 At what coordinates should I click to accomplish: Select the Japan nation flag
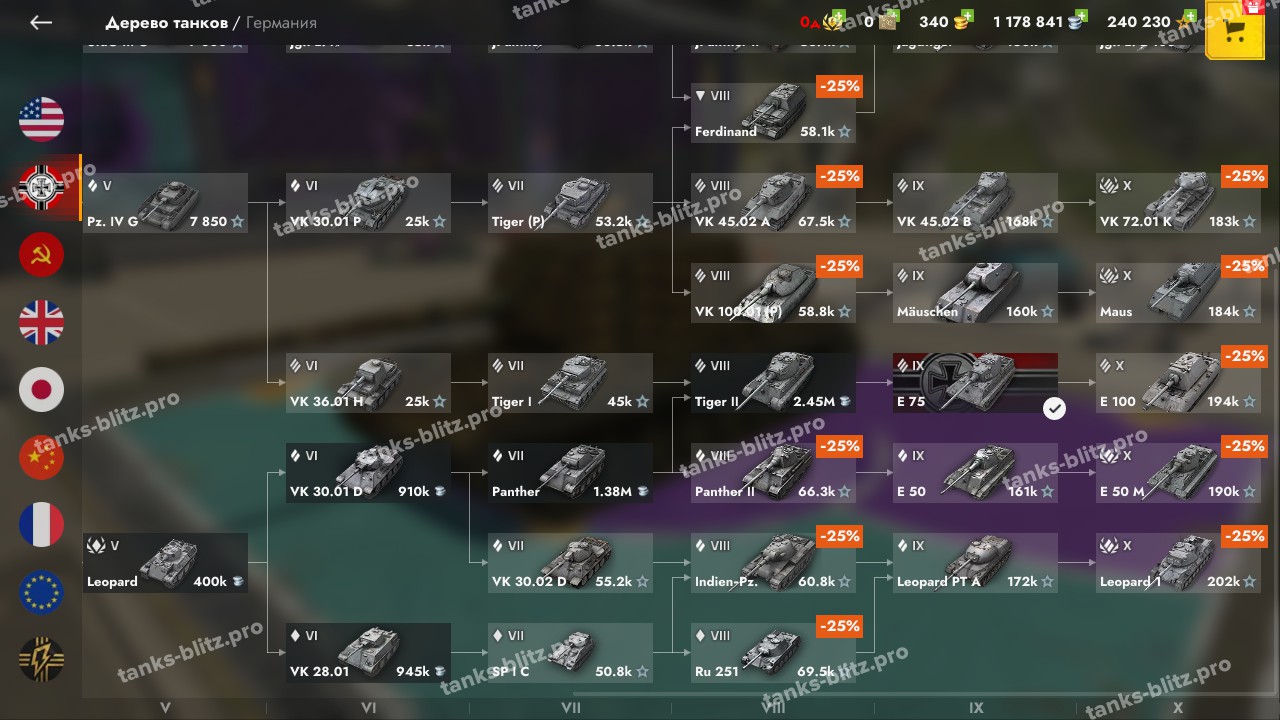[41, 390]
